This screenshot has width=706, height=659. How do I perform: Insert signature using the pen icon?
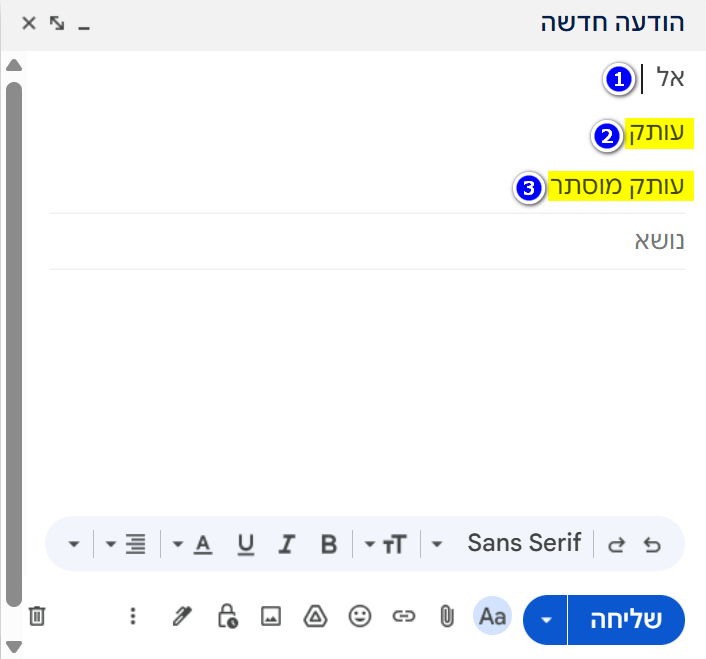click(x=181, y=617)
